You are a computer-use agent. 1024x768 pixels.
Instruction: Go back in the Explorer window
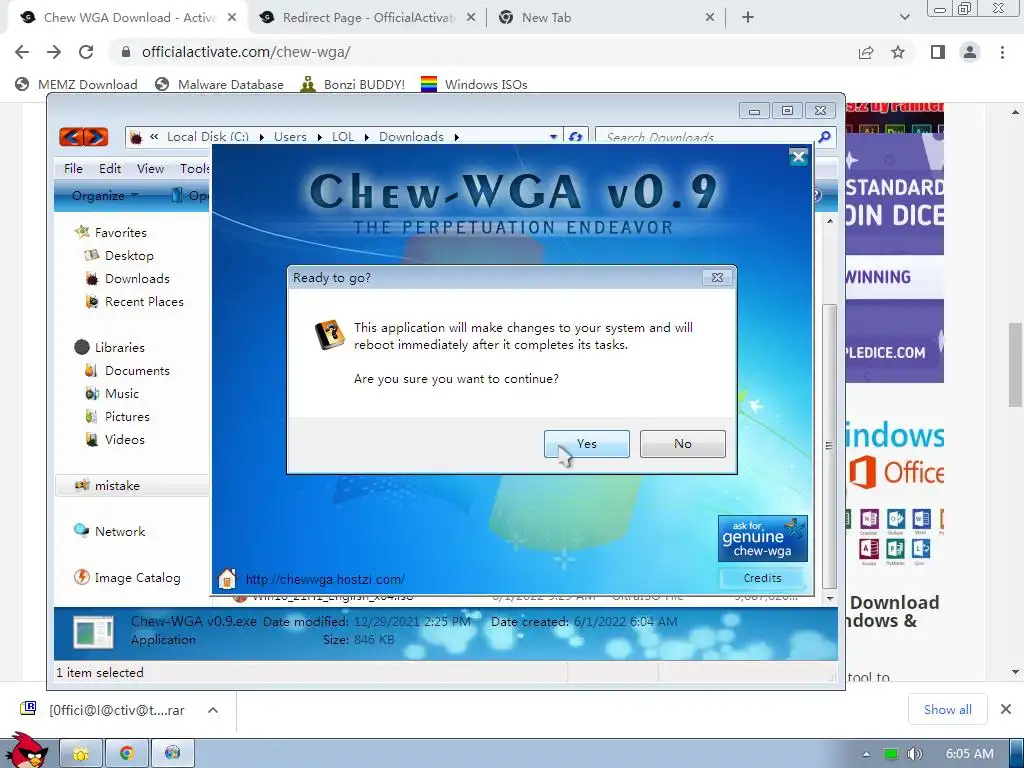tap(71, 136)
